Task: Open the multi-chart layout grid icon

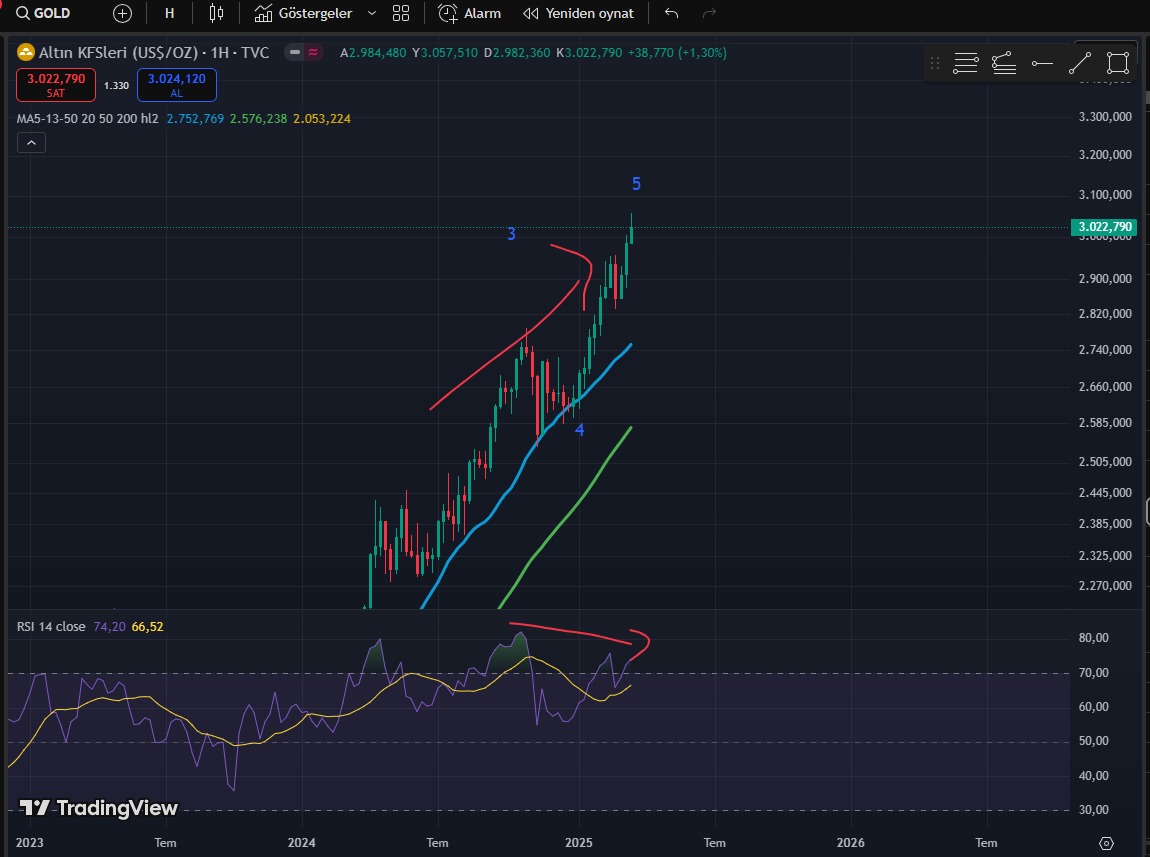Action: [400, 13]
